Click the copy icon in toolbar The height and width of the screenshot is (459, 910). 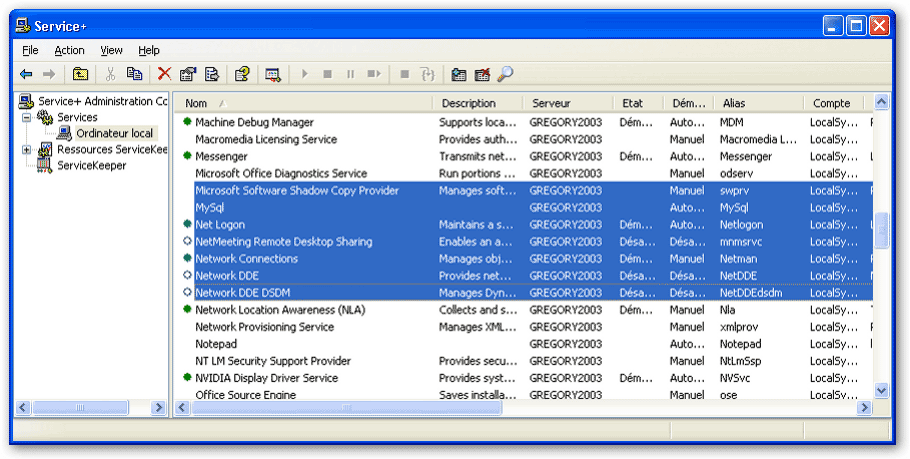point(135,74)
